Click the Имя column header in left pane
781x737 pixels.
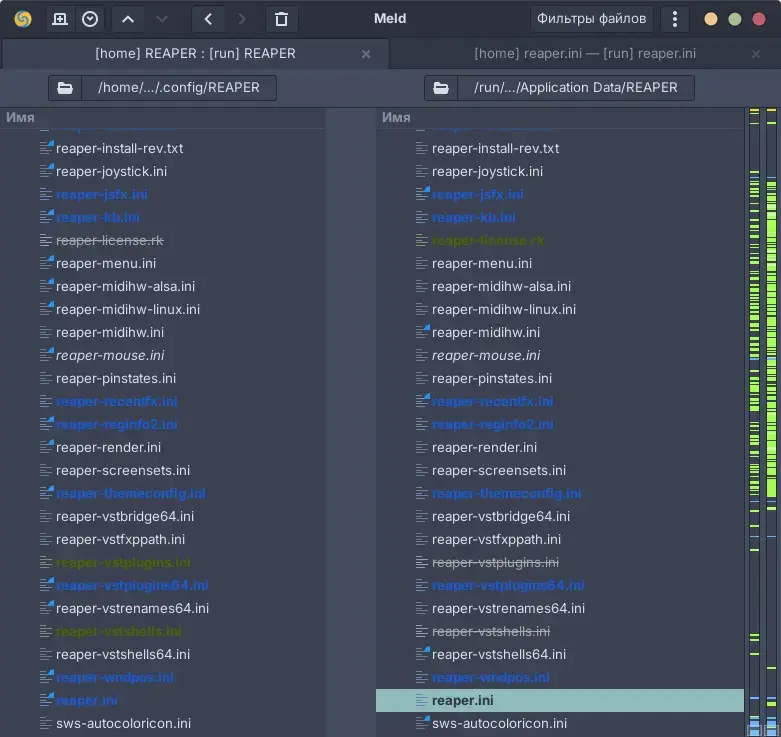click(20, 117)
